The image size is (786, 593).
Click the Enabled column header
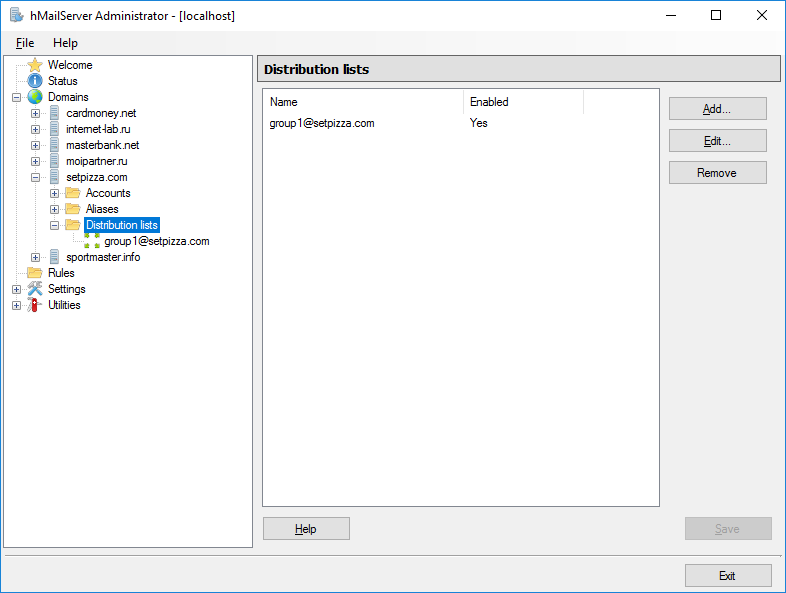523,102
